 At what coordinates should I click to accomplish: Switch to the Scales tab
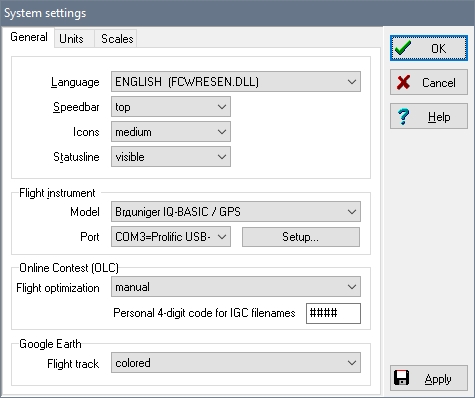(117, 39)
